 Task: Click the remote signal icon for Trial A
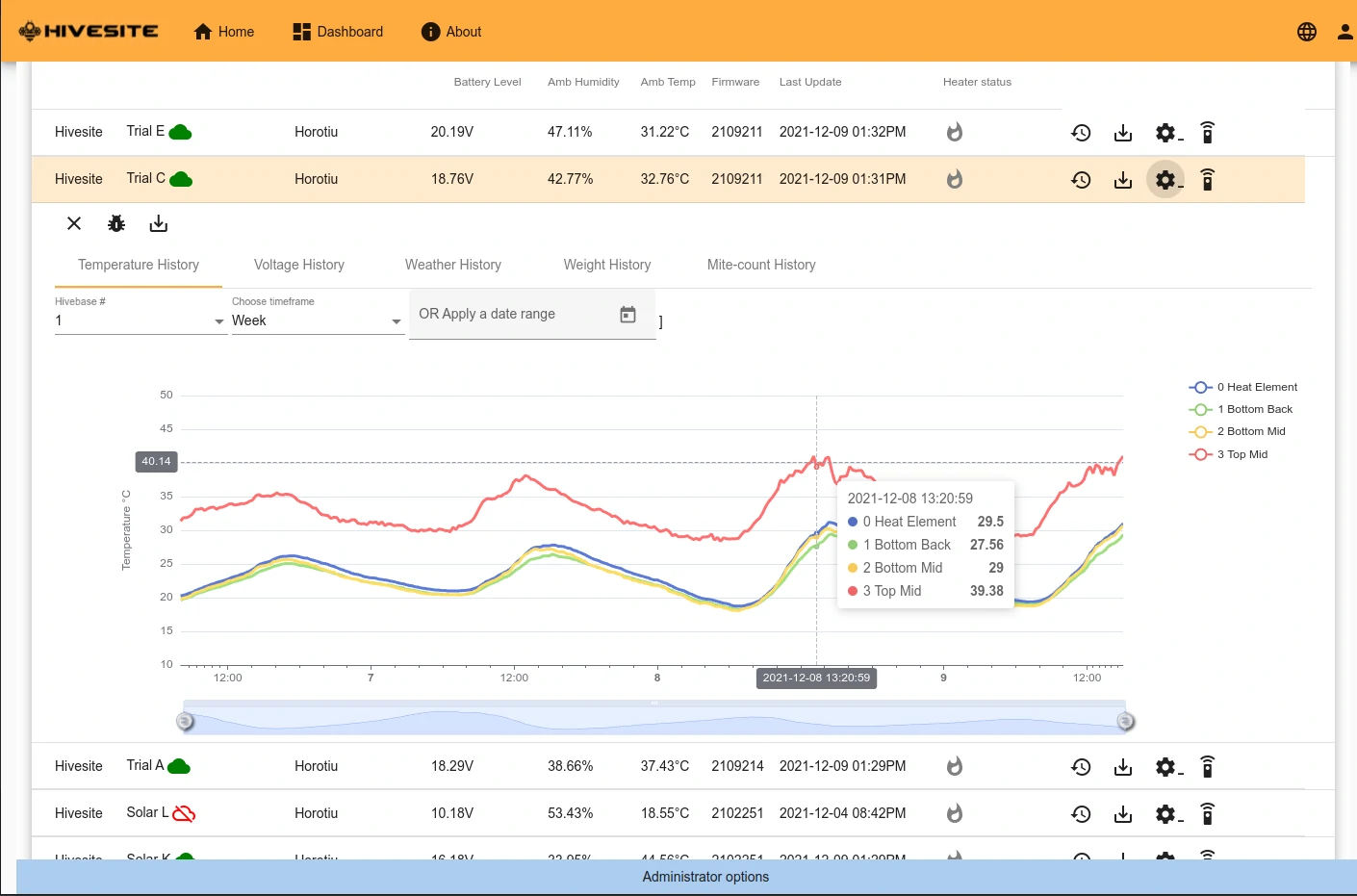point(1207,767)
